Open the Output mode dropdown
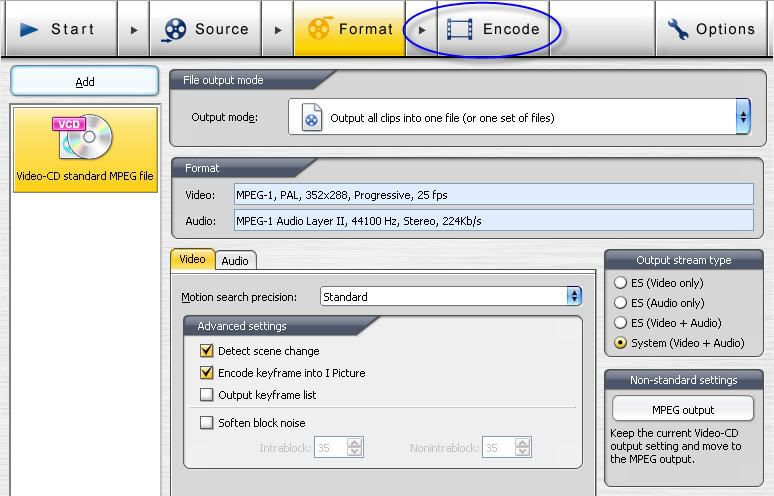Screen dimensions: 774x496 pos(519,117)
